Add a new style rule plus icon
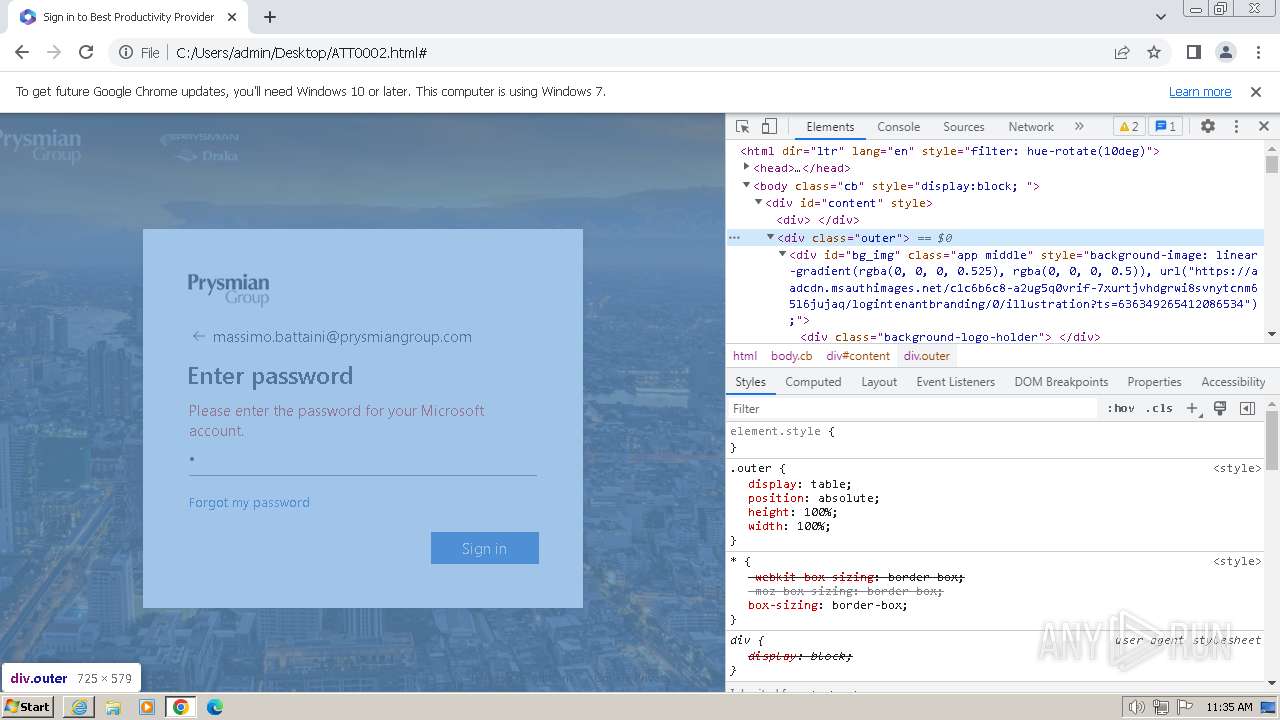Viewport: 1280px width, 720px height. click(1192, 409)
